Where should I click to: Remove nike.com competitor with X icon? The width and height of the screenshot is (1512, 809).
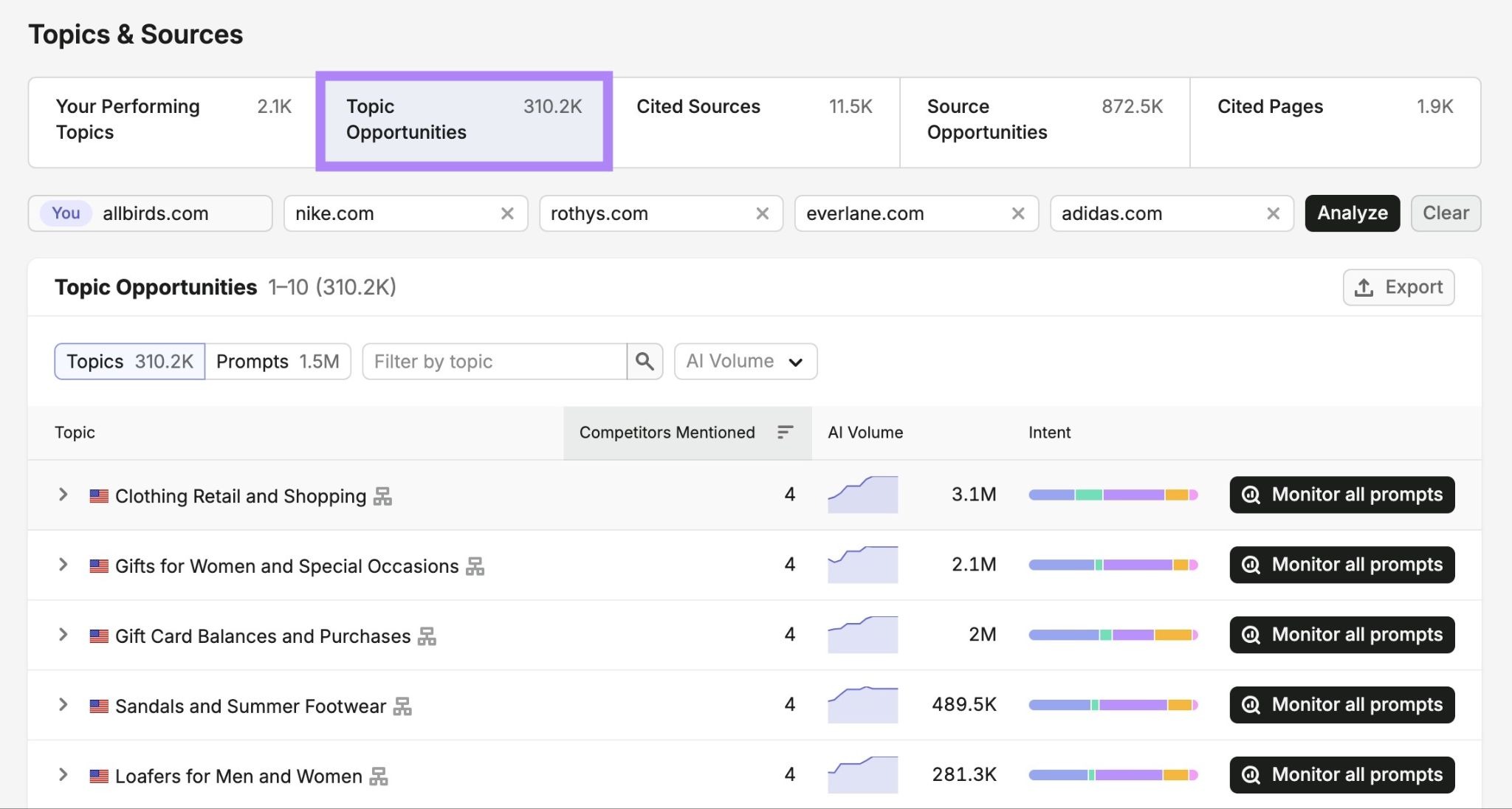[x=507, y=213]
